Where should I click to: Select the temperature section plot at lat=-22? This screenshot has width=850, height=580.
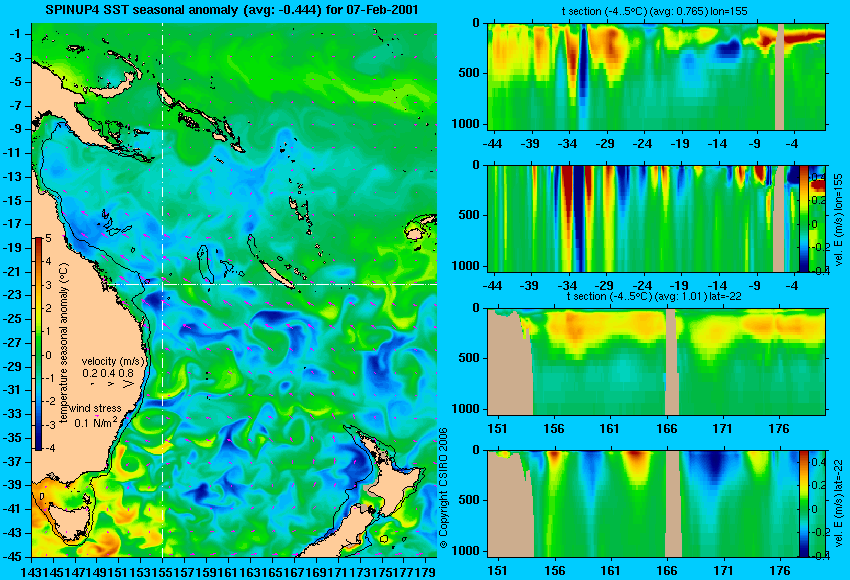click(656, 362)
